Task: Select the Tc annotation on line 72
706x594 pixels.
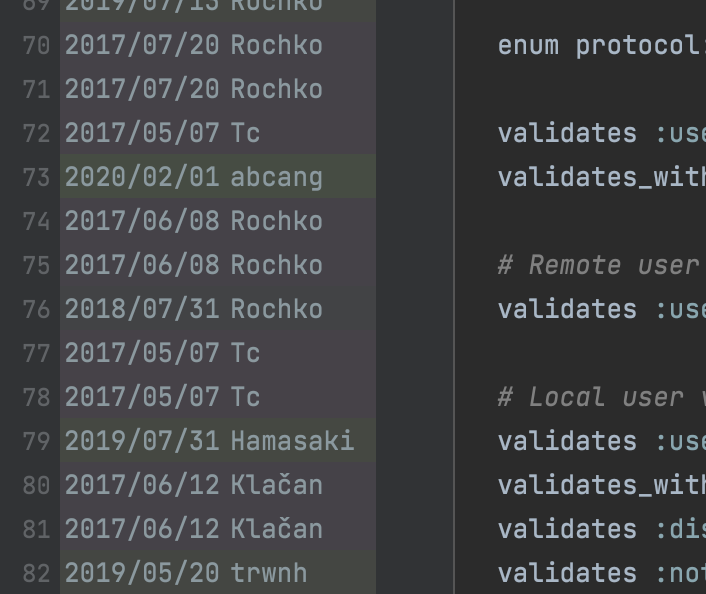Action: pyautogui.click(x=218, y=133)
